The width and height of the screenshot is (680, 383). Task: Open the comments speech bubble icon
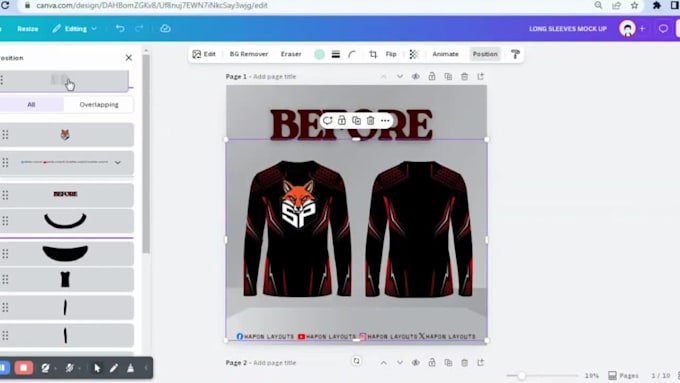click(x=663, y=29)
